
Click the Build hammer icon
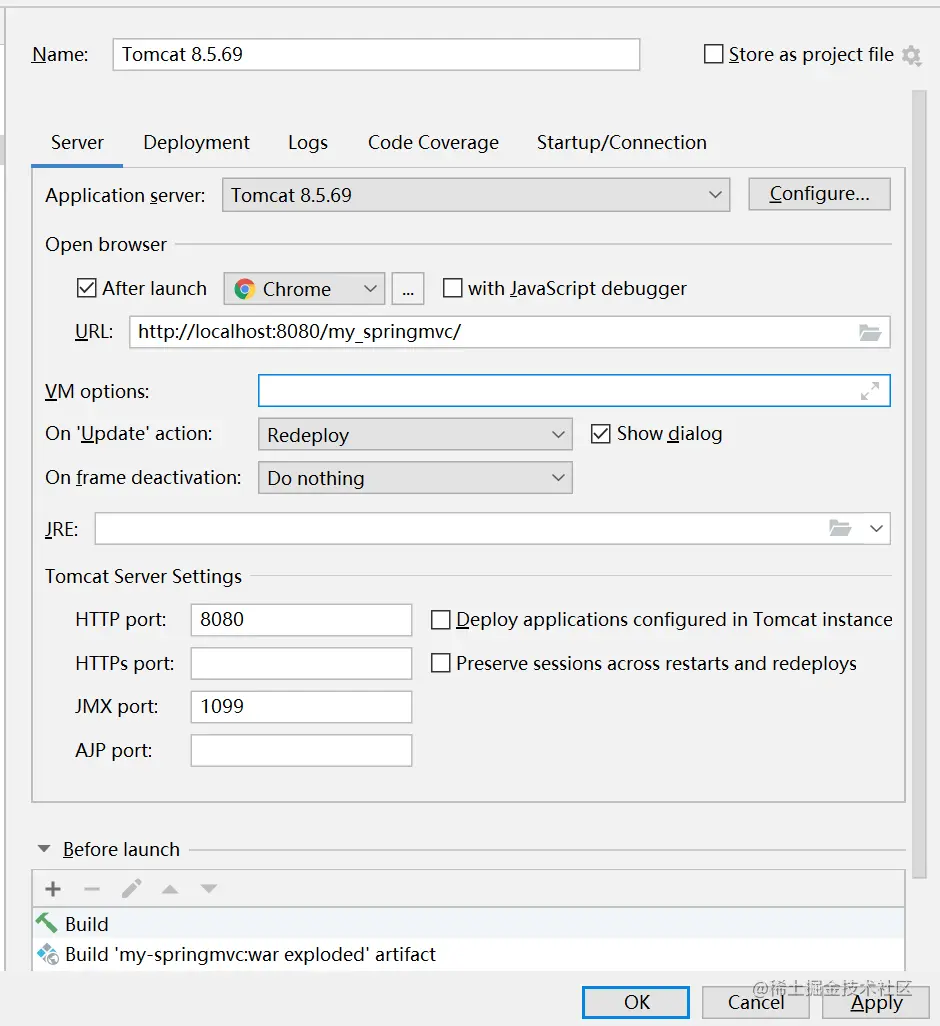[x=46, y=923]
